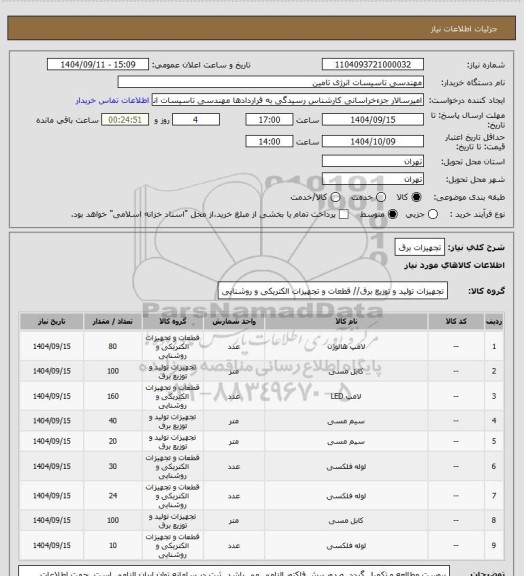The image size is (524, 576).
Task: Select the کابل مسی item in row 8
Action: click(x=346, y=521)
